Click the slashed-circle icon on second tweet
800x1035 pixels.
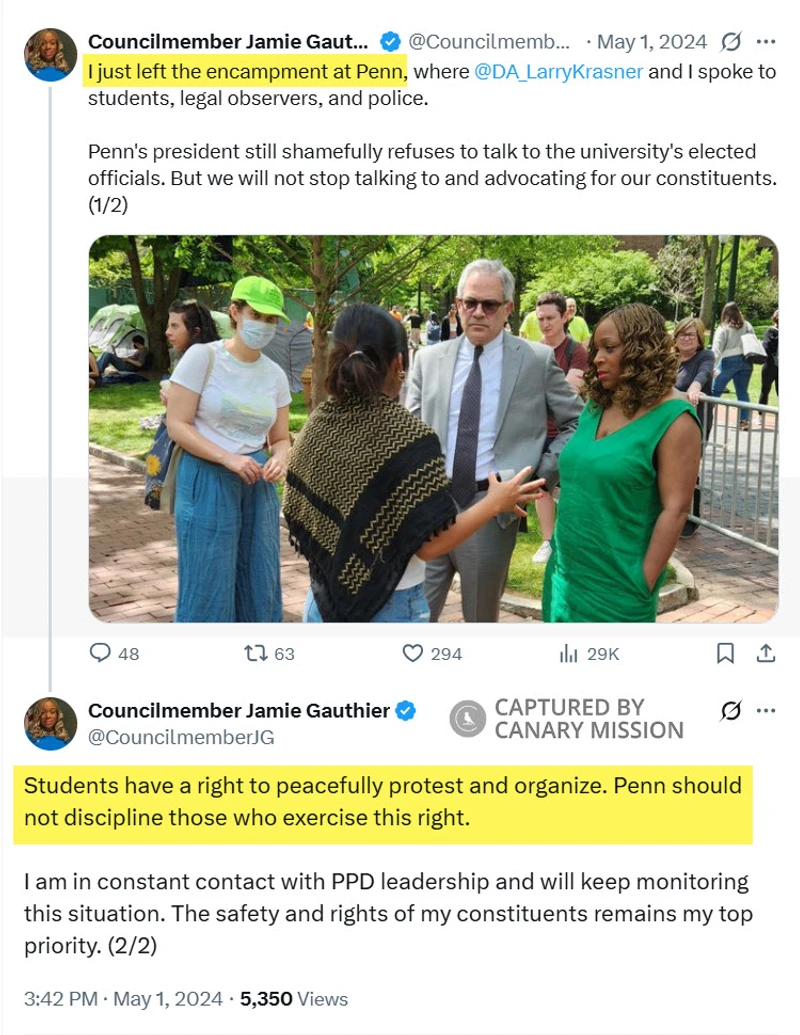(x=731, y=711)
